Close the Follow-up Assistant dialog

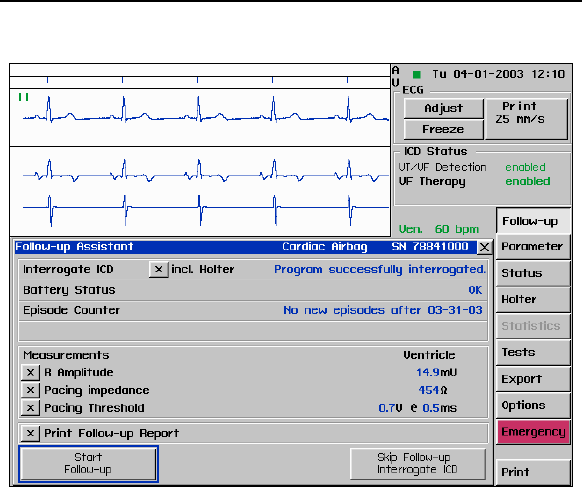[484, 247]
